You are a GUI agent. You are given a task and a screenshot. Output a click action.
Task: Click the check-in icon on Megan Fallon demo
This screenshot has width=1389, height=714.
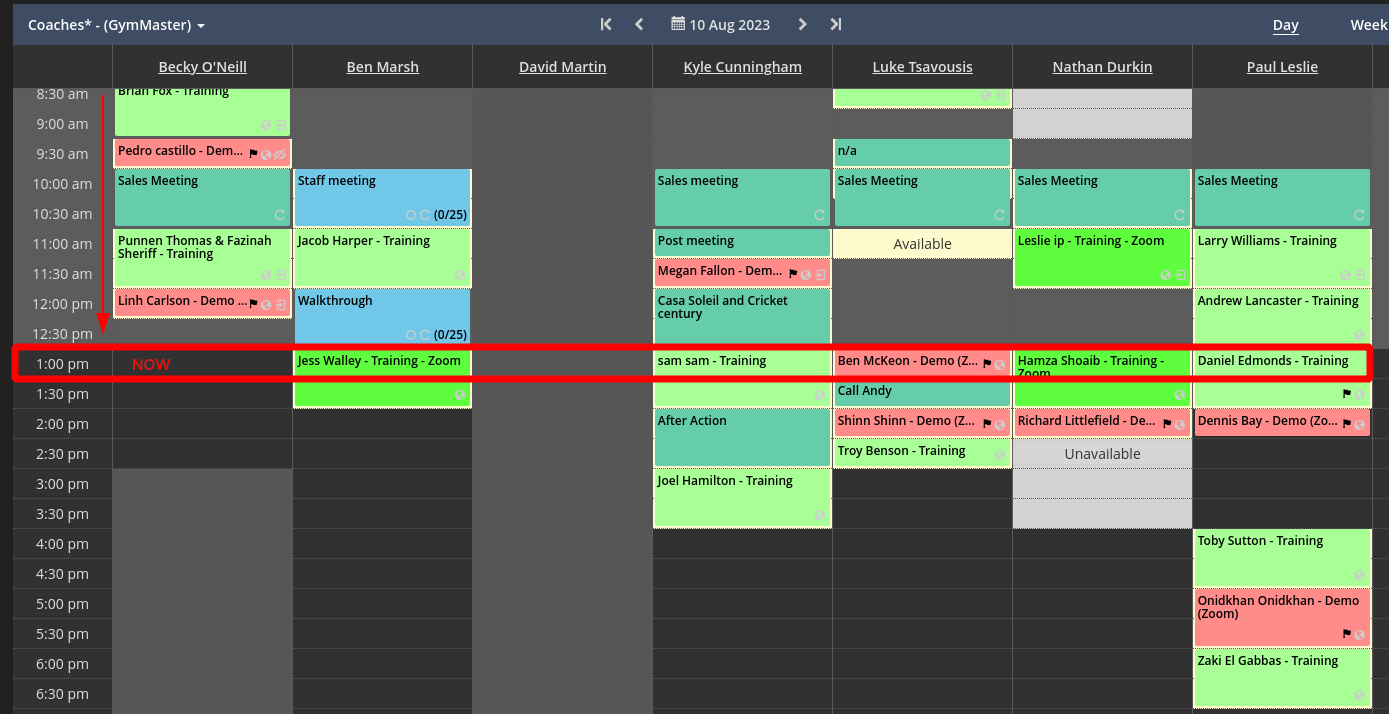(820, 274)
